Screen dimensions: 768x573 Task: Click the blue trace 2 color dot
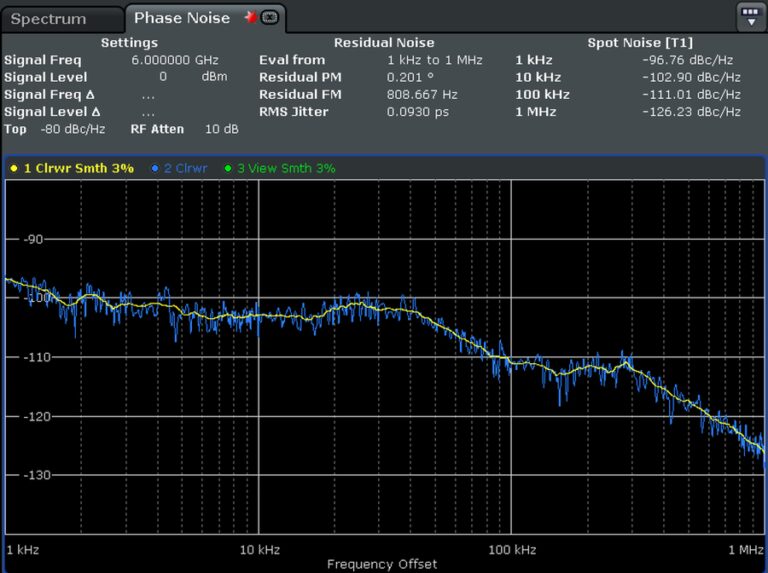click(x=154, y=168)
